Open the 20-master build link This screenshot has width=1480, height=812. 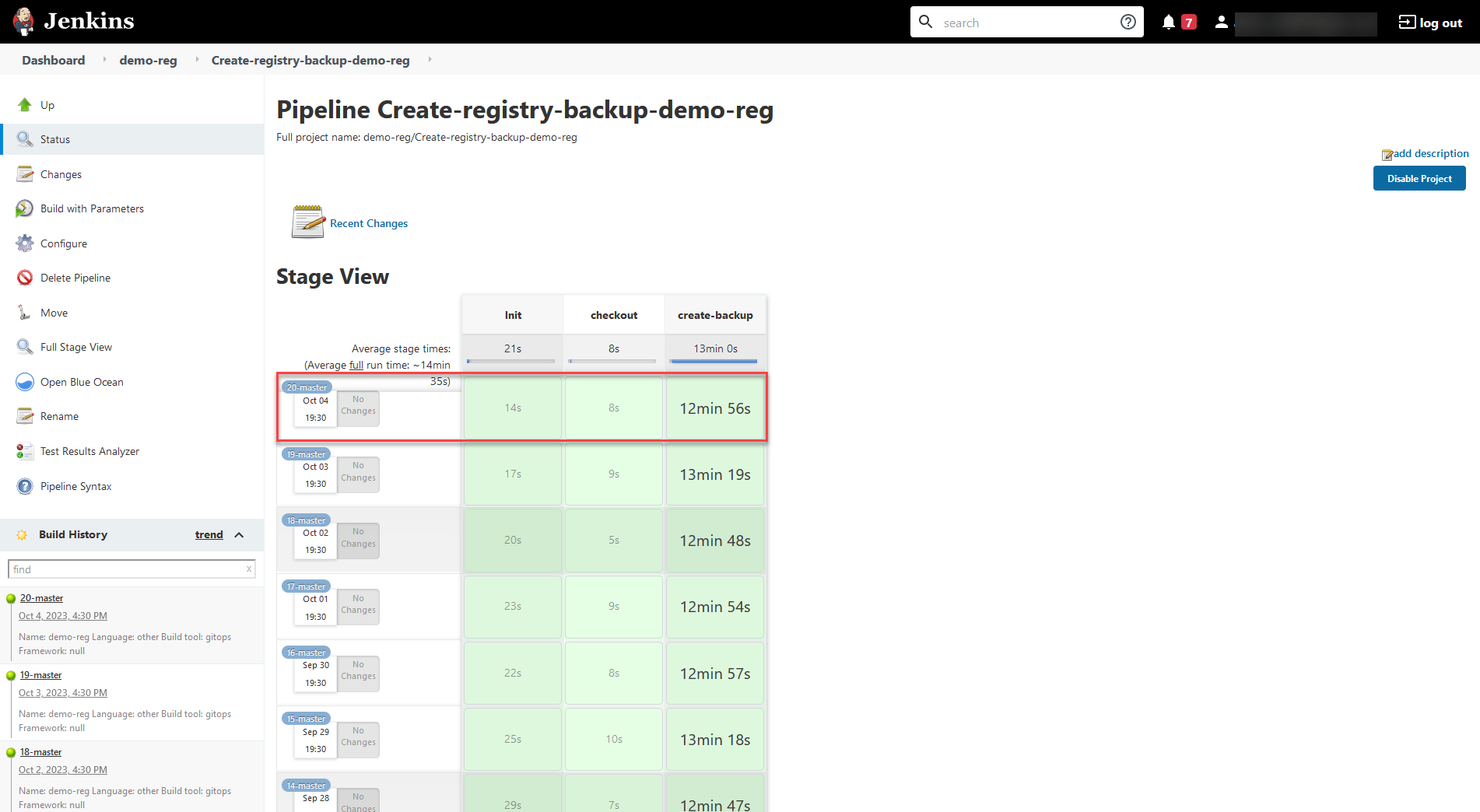41,598
